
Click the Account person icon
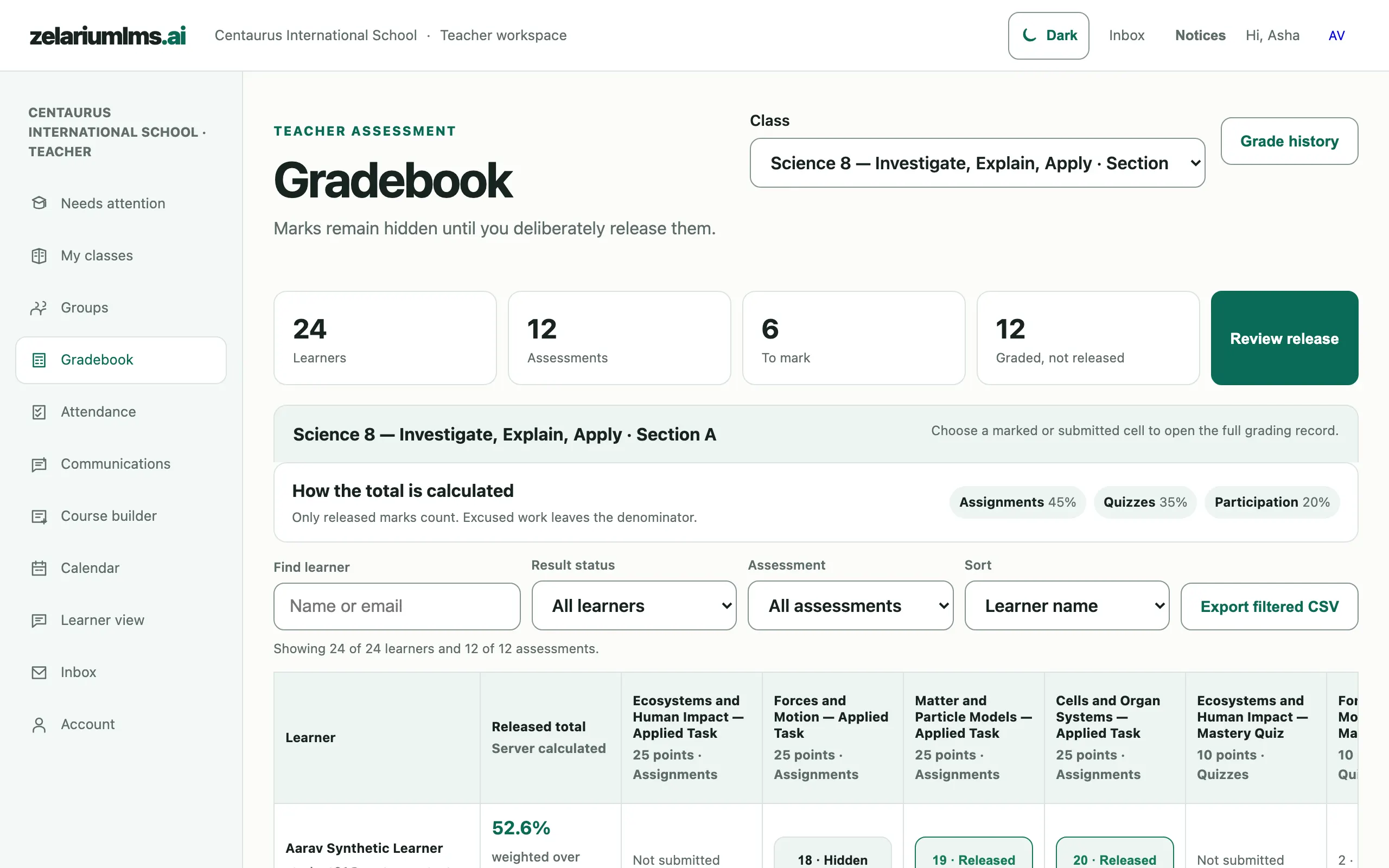point(39,724)
